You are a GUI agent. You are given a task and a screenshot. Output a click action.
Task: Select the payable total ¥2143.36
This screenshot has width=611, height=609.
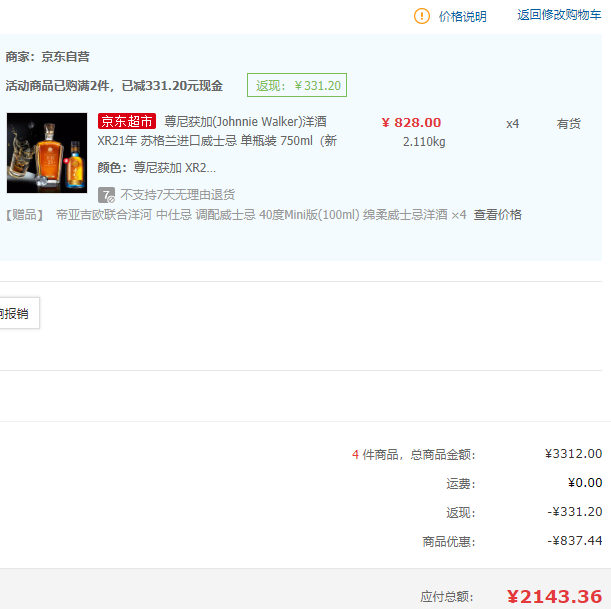[554, 597]
